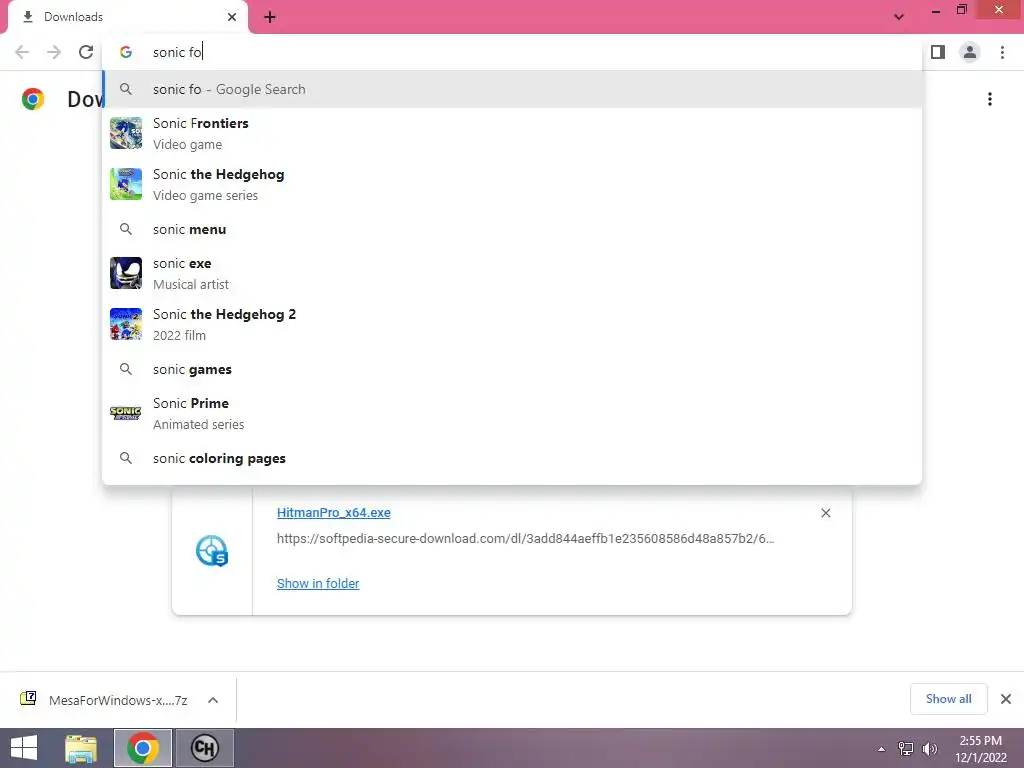Image resolution: width=1024 pixels, height=768 pixels.
Task: Expand the MesaForWindows download options arrow
Action: pyautogui.click(x=213, y=700)
